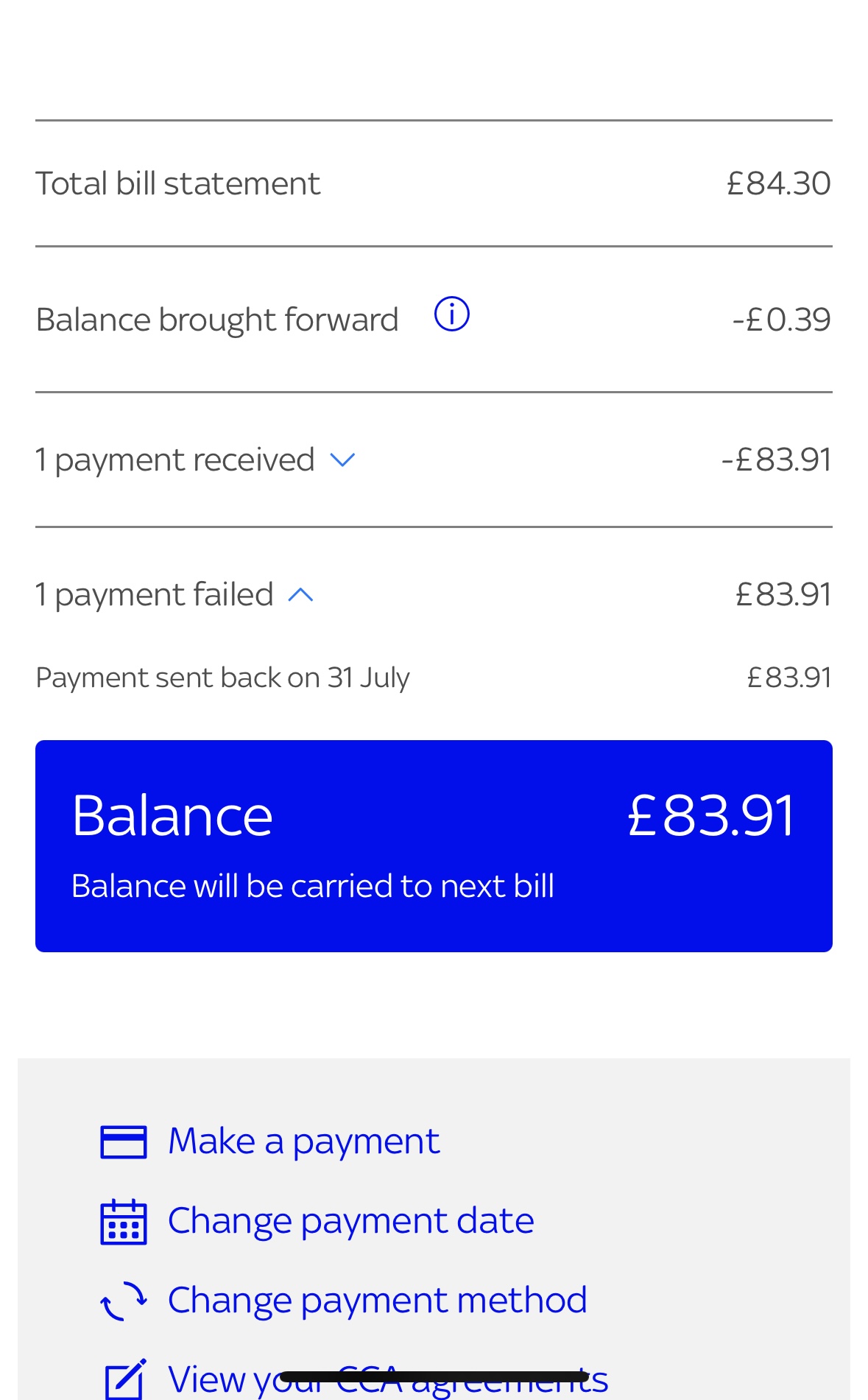Tap the "1 payment failed" label
The height and width of the screenshot is (1400, 868).
coord(155,595)
